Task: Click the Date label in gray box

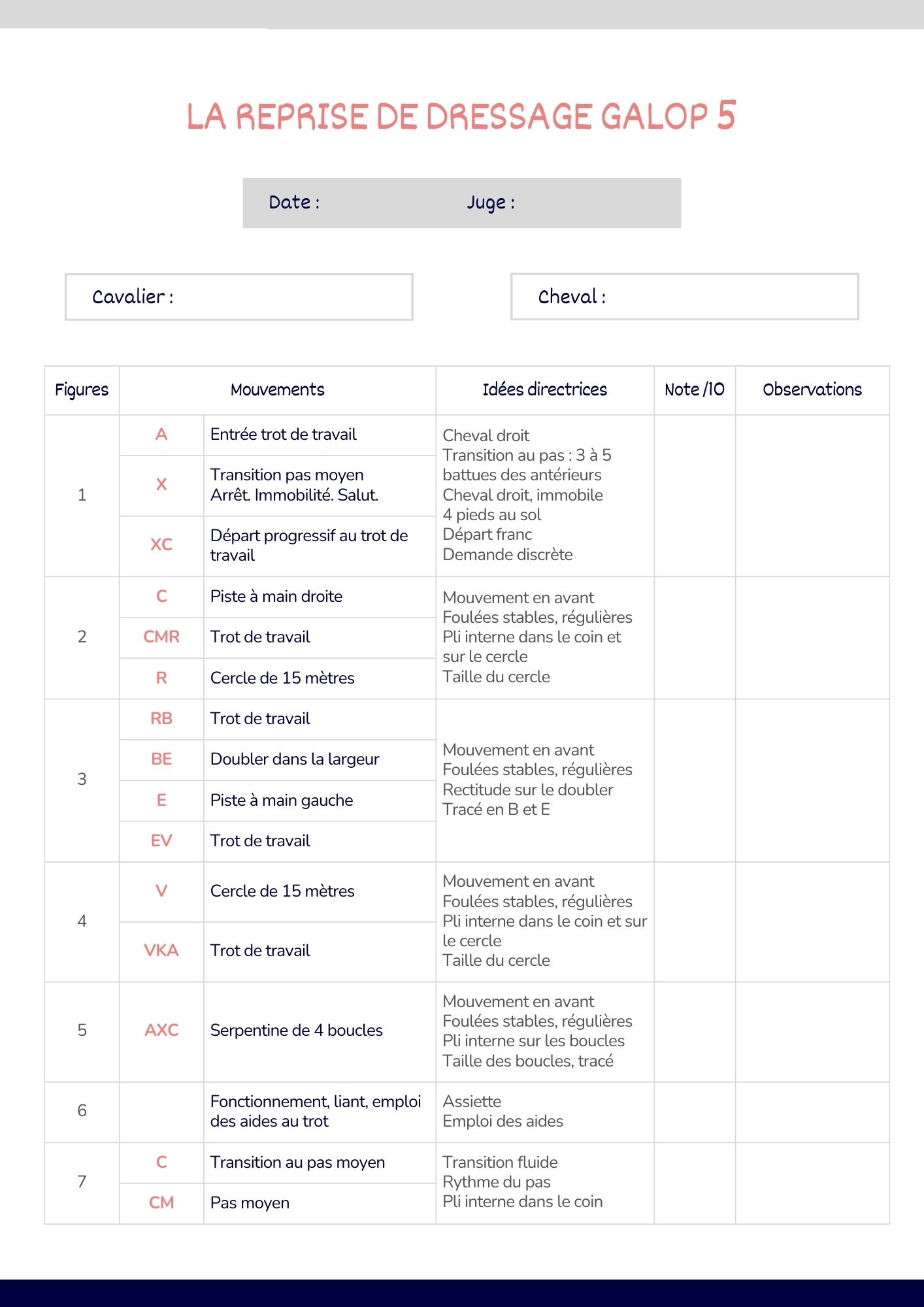Action: coord(294,203)
